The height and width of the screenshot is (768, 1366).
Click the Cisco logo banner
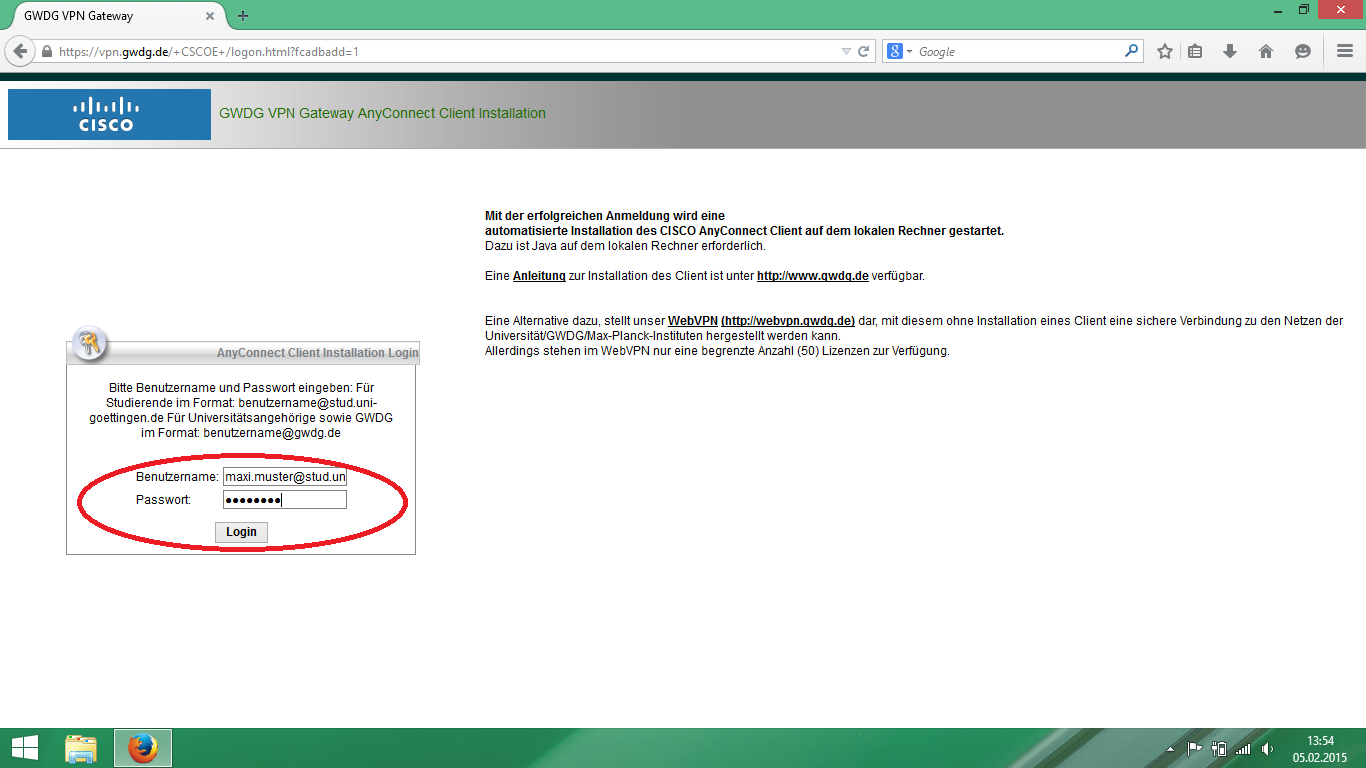click(x=109, y=114)
